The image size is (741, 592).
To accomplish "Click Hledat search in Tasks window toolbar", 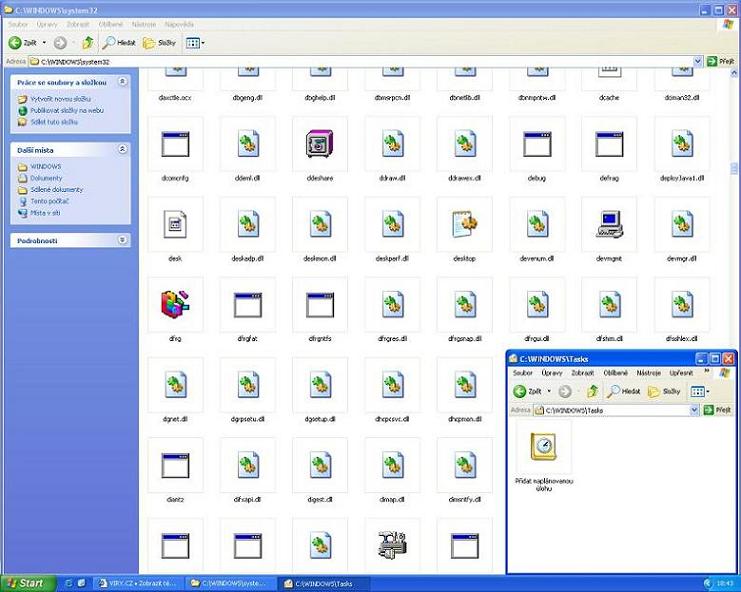I will pyautogui.click(x=624, y=391).
